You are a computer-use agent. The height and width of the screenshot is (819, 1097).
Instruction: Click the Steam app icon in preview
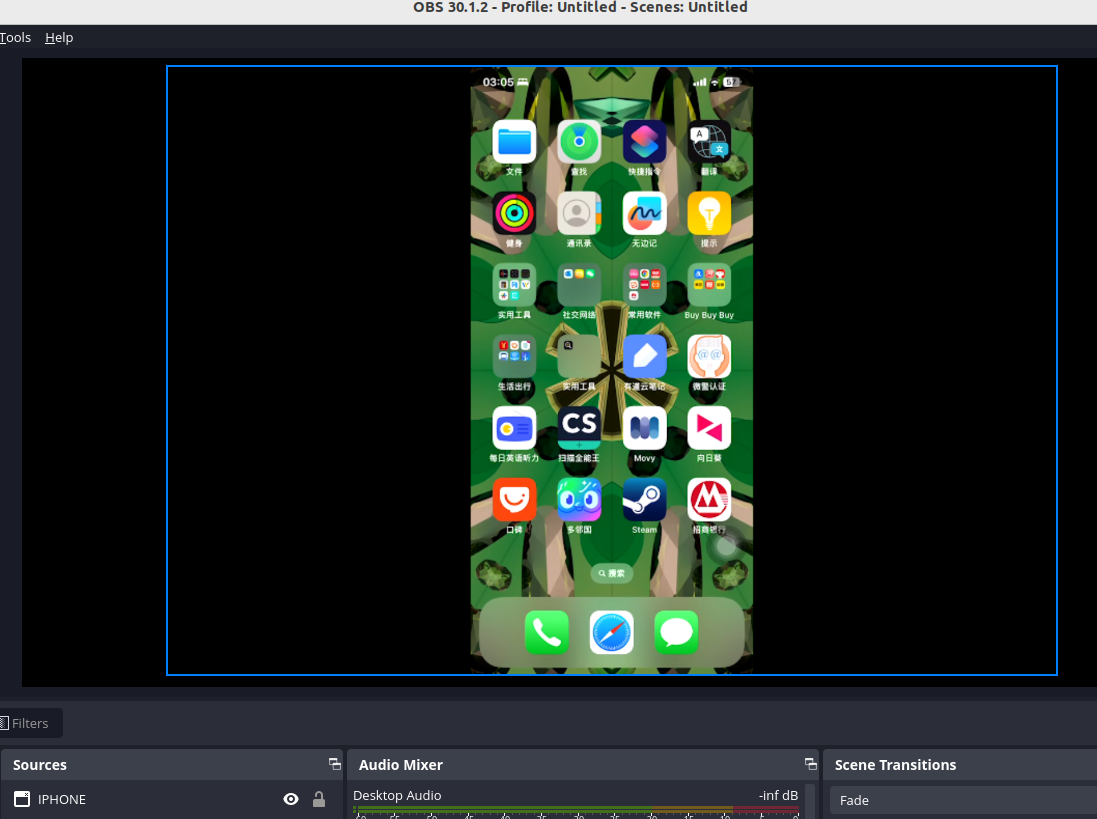tap(644, 499)
